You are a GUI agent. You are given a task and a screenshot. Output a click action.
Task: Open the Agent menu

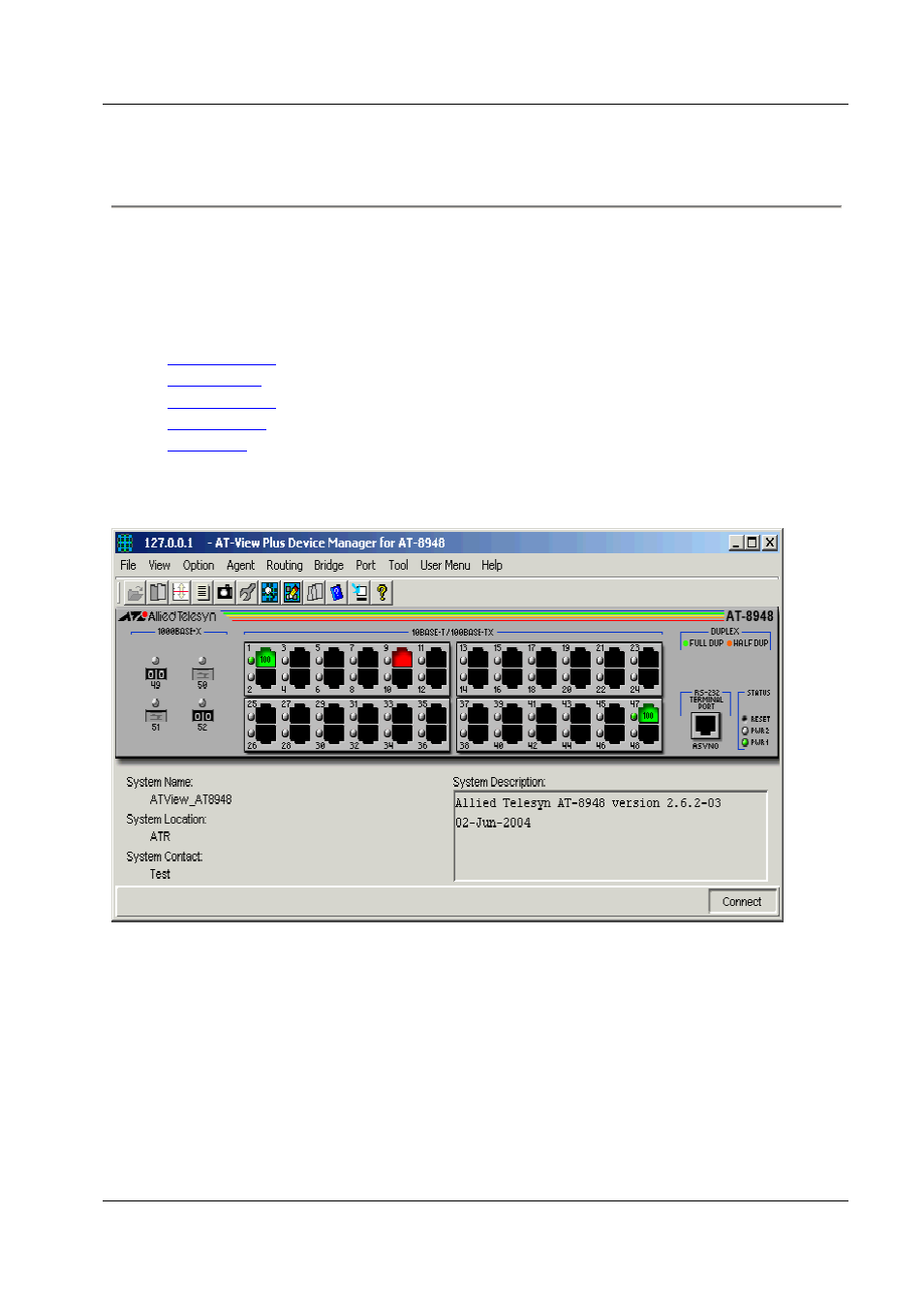click(x=240, y=566)
